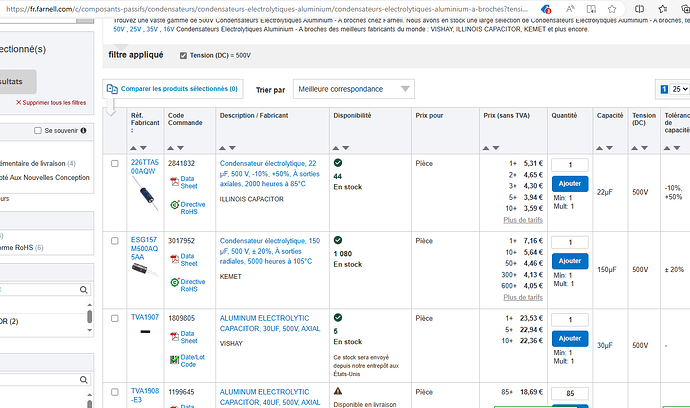Open Directive RoHS icon for order code 2841832
This screenshot has width=690, height=408.
[x=175, y=205]
